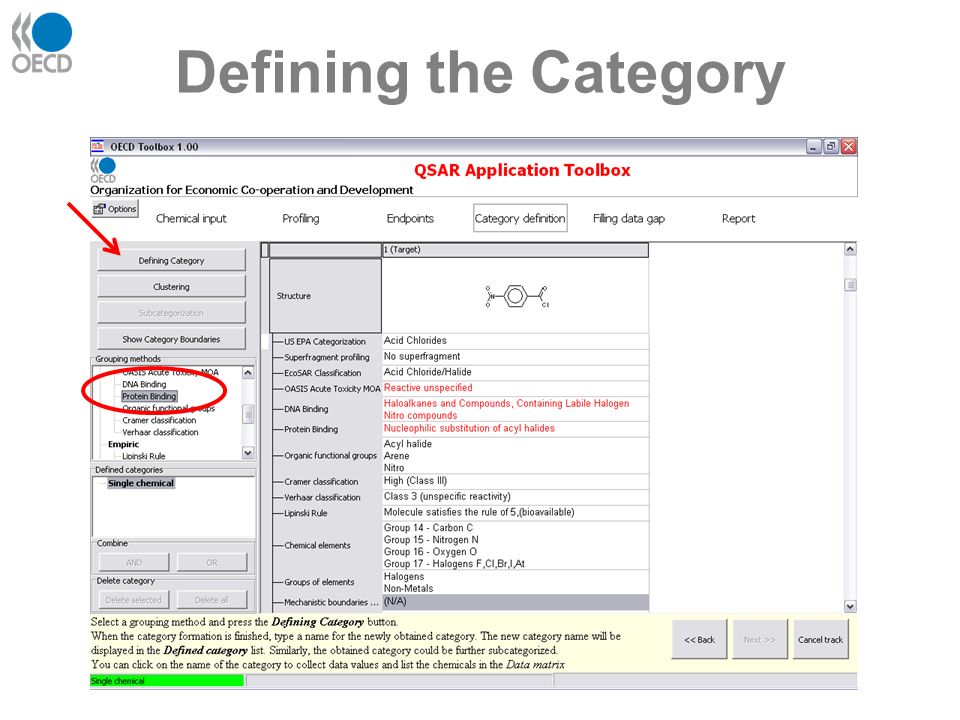Click the minimize window button
The image size is (960, 720).
(x=813, y=146)
